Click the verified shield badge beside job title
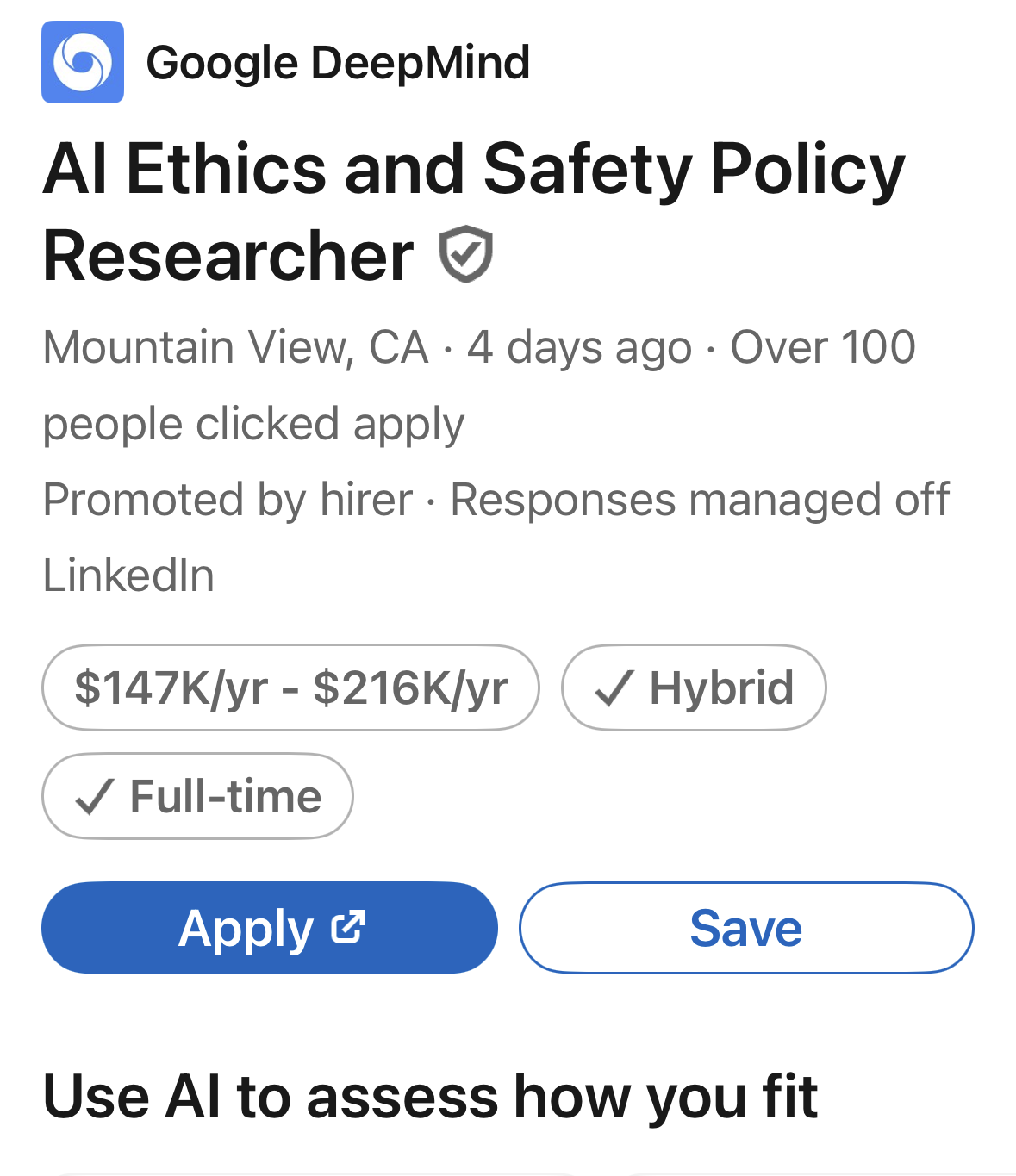Screen dimensions: 1016x1176 (x=465, y=254)
